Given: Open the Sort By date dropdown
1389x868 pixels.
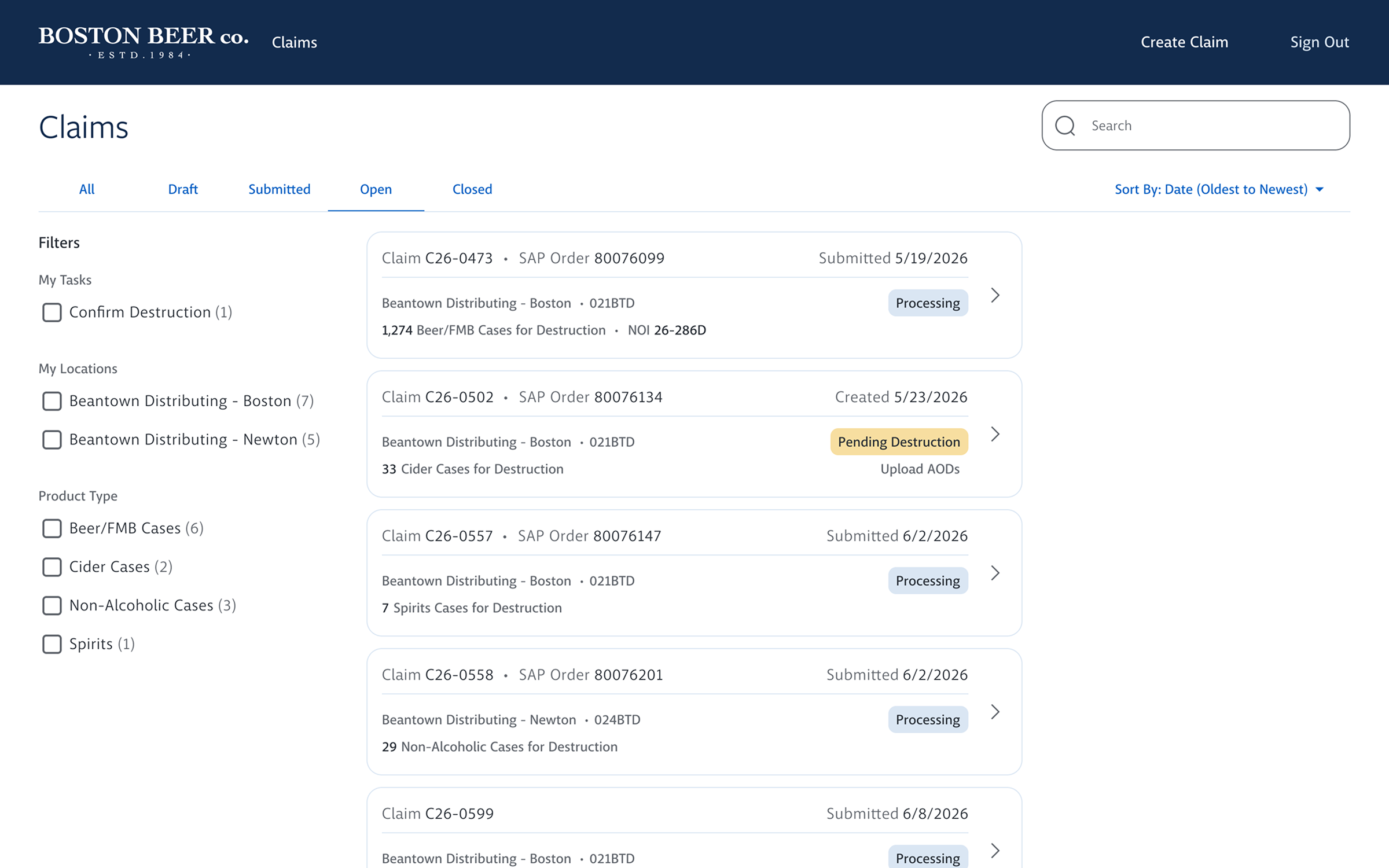Looking at the screenshot, I should click(1219, 189).
